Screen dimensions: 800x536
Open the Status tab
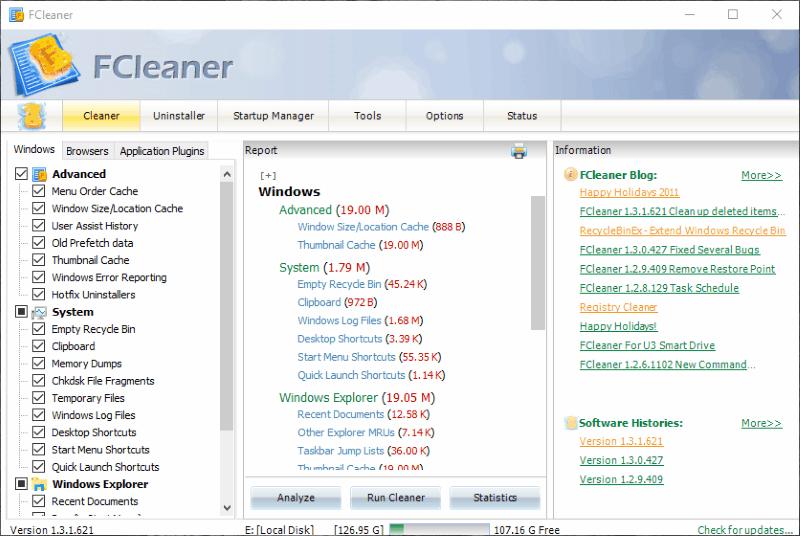click(522, 116)
